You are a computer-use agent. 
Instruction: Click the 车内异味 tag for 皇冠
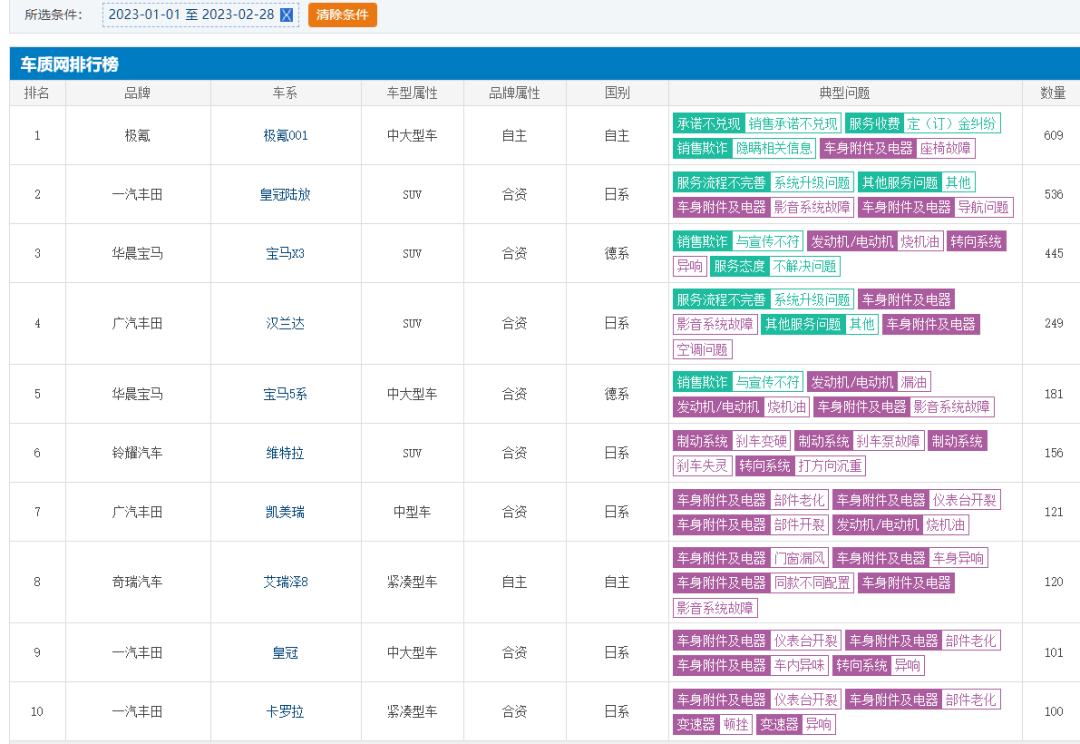click(799, 665)
